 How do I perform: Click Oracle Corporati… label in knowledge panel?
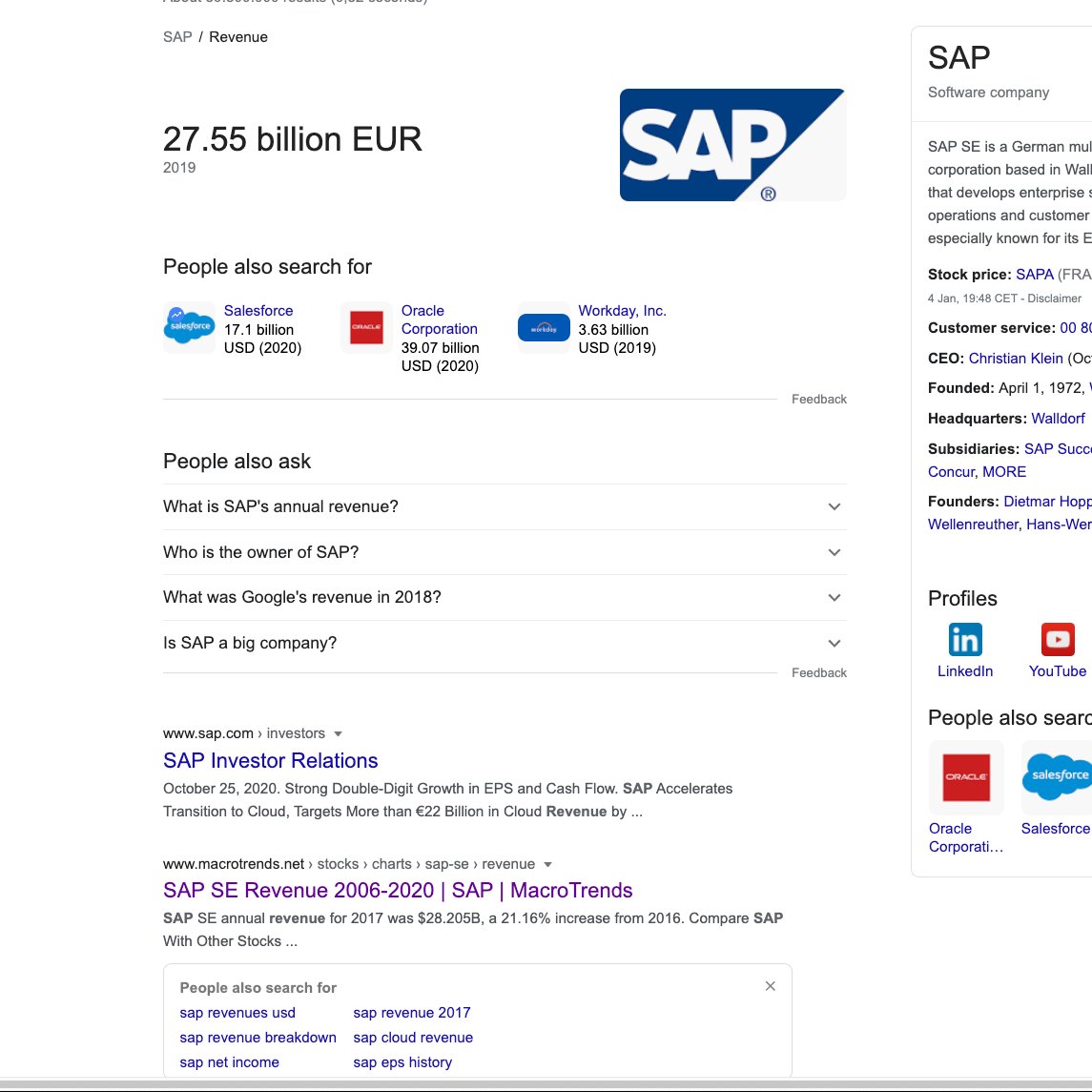(x=966, y=837)
